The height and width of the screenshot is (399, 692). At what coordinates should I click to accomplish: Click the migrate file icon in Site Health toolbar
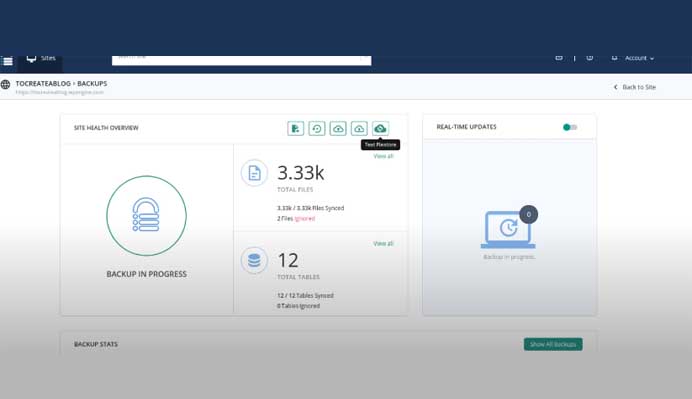pos(296,128)
